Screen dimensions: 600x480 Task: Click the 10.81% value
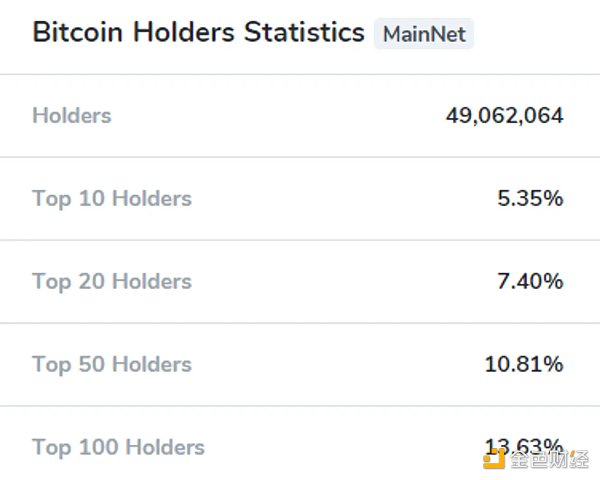pyautogui.click(x=524, y=364)
